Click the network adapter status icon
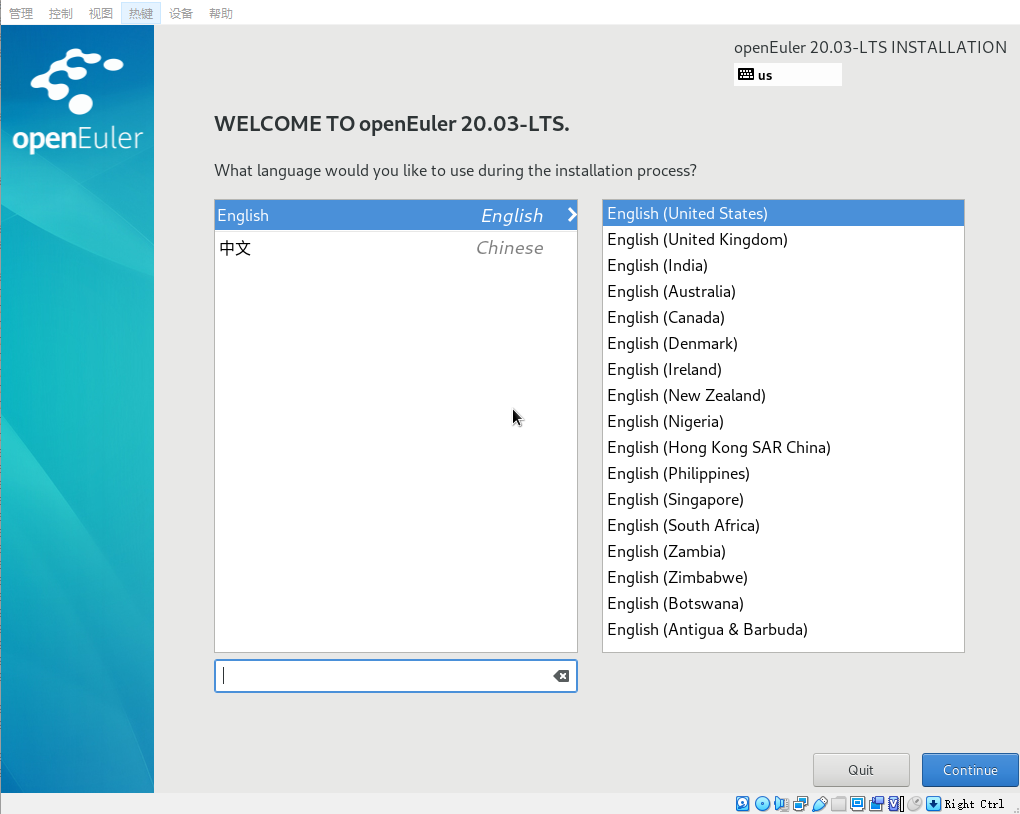 click(801, 803)
